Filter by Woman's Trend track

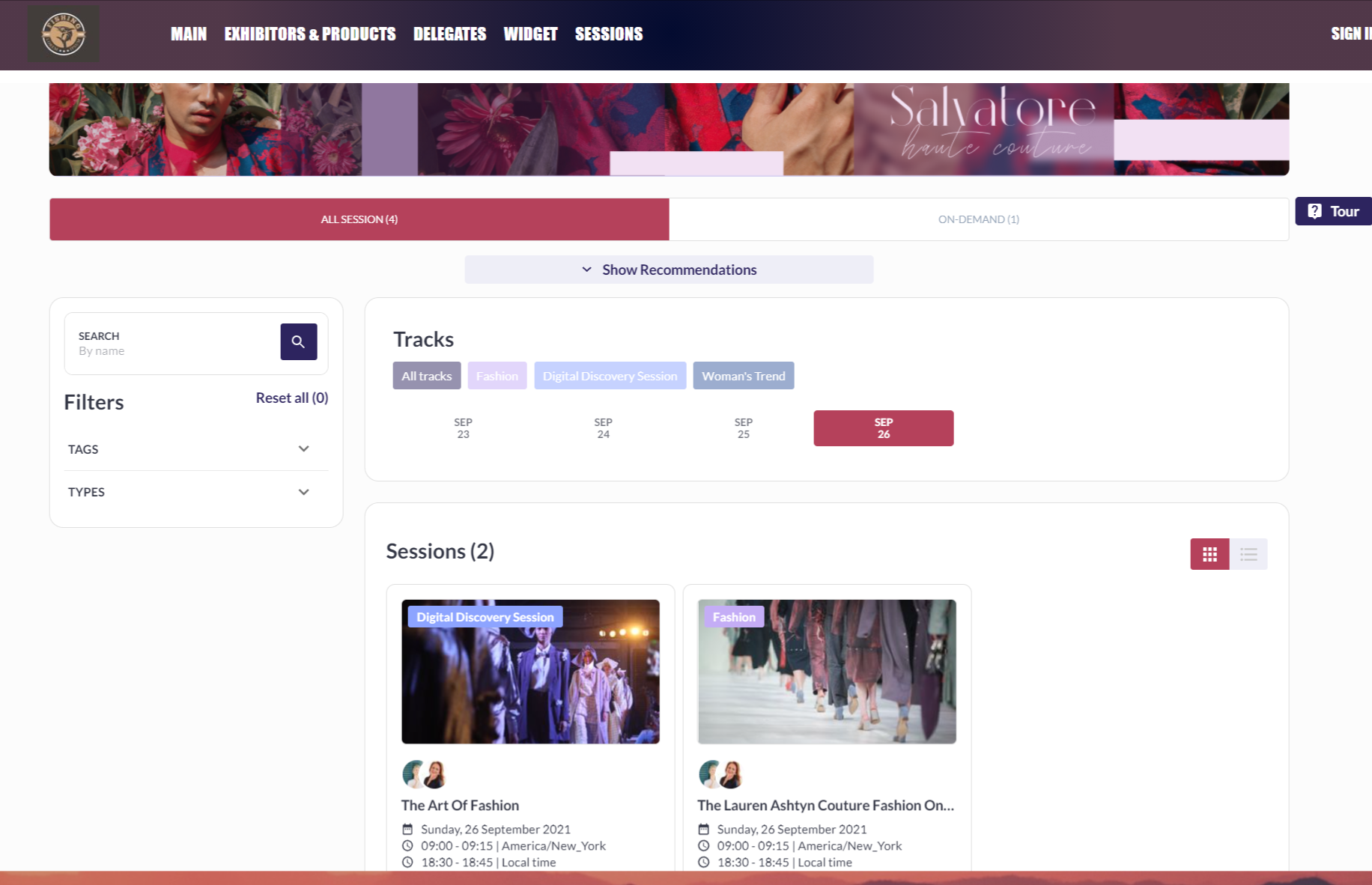[744, 376]
